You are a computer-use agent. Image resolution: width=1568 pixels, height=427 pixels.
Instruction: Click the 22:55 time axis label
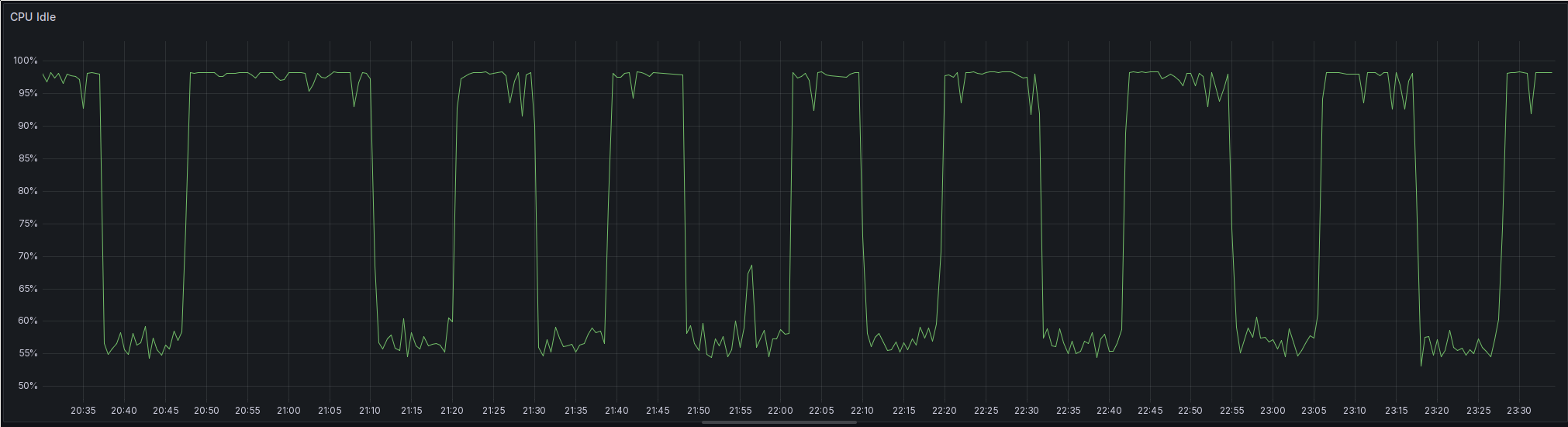tap(1231, 411)
